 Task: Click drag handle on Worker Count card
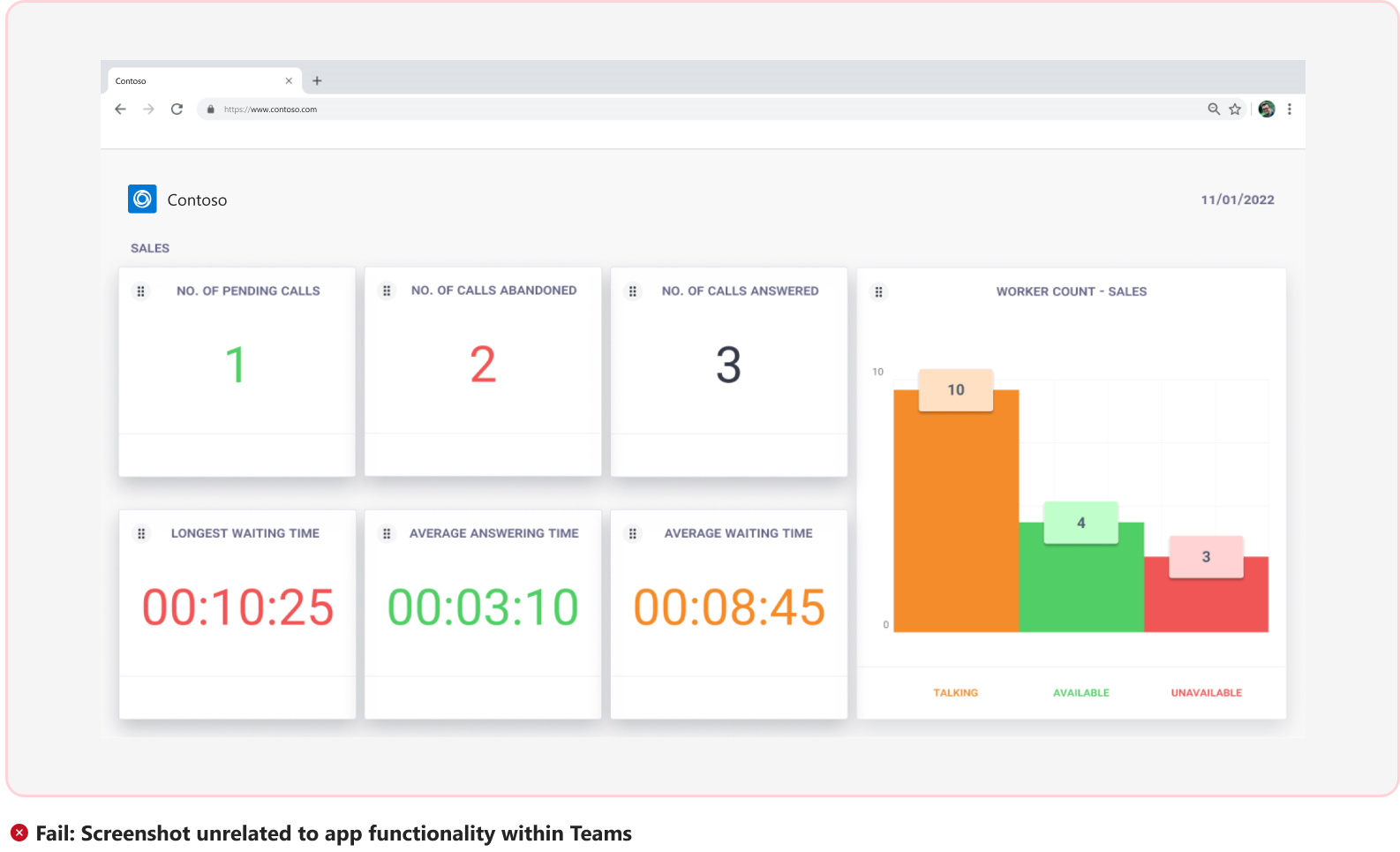pyautogui.click(x=878, y=292)
